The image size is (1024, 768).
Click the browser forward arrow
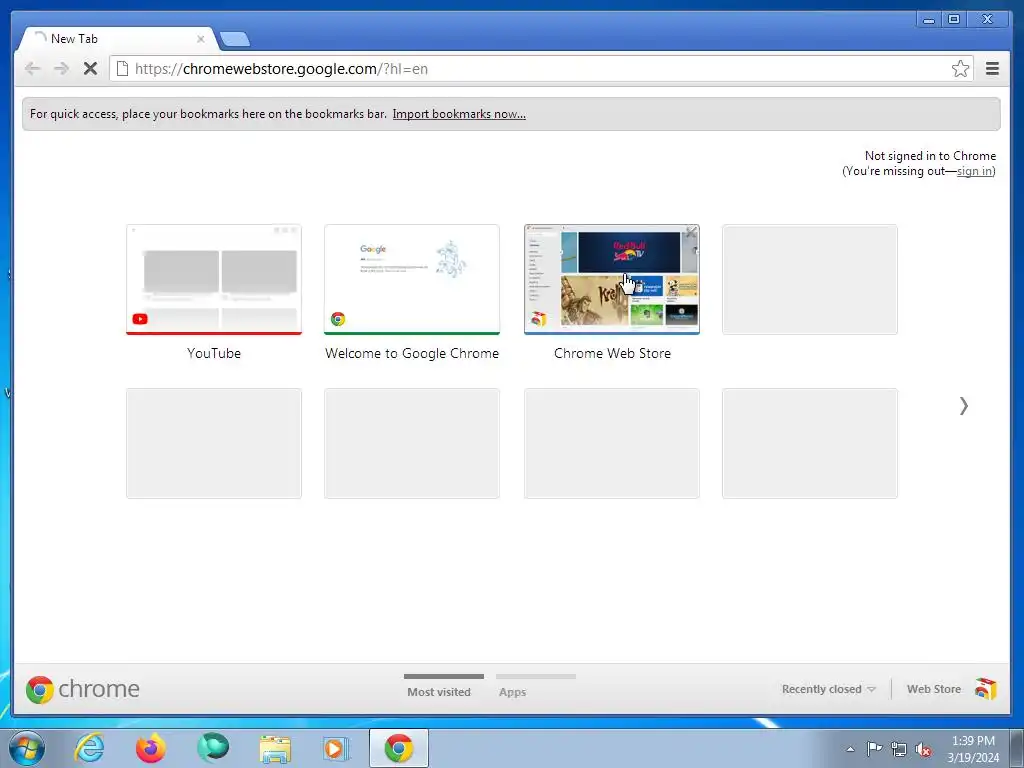[x=61, y=69]
